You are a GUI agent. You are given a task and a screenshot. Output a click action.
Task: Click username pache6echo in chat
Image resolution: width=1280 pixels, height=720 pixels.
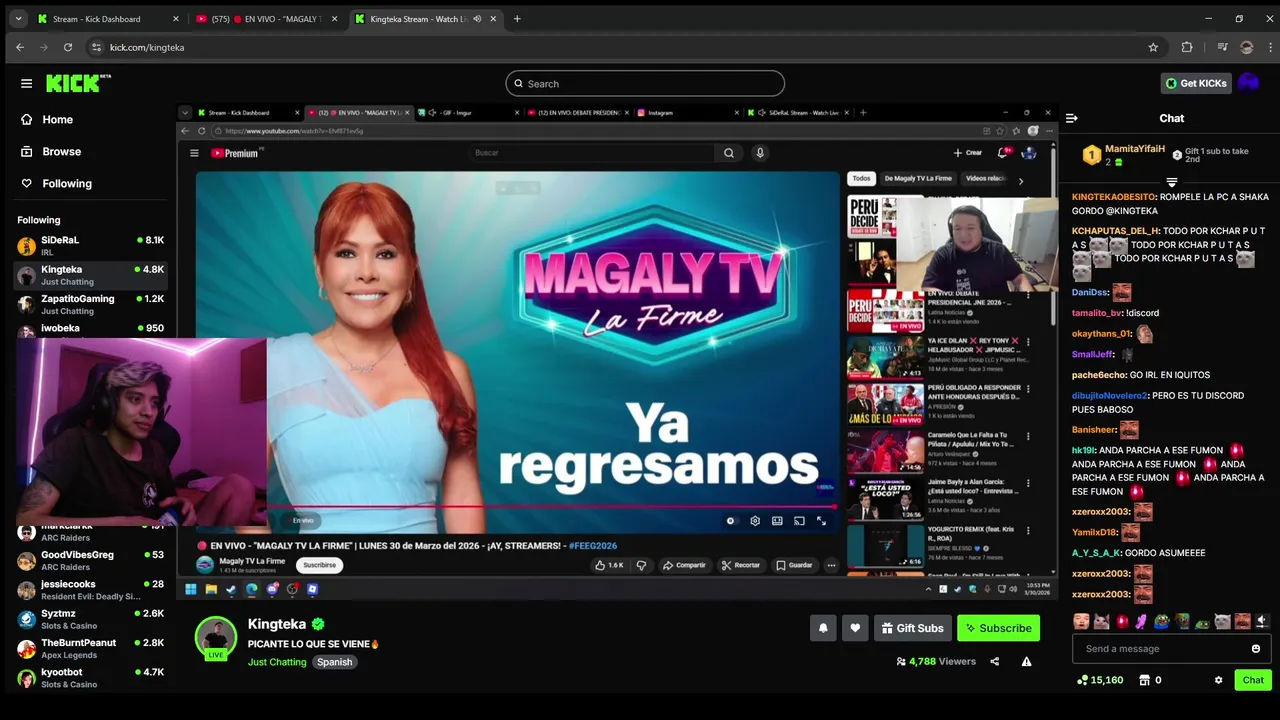tap(1099, 375)
